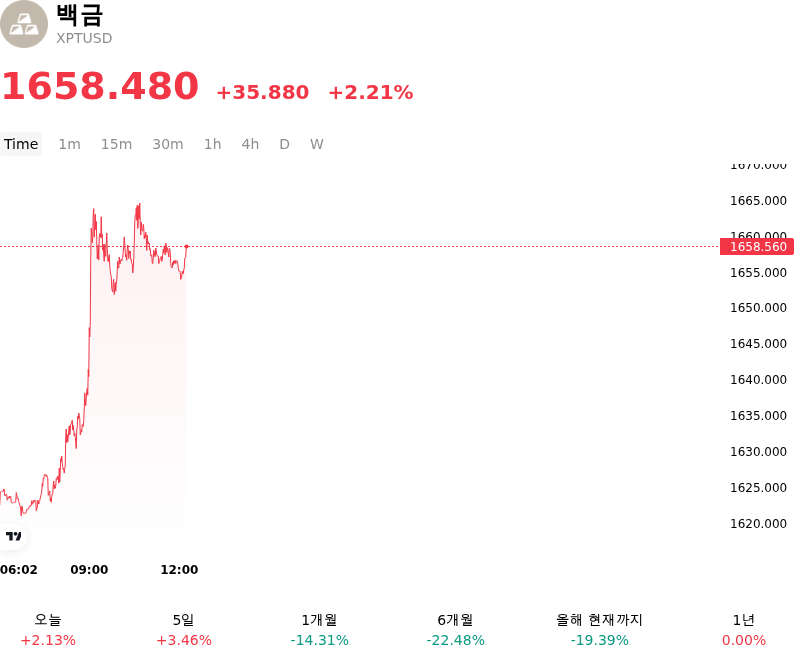Open the TradingView logo link
Viewport: 800px width, 660px height.
13,536
